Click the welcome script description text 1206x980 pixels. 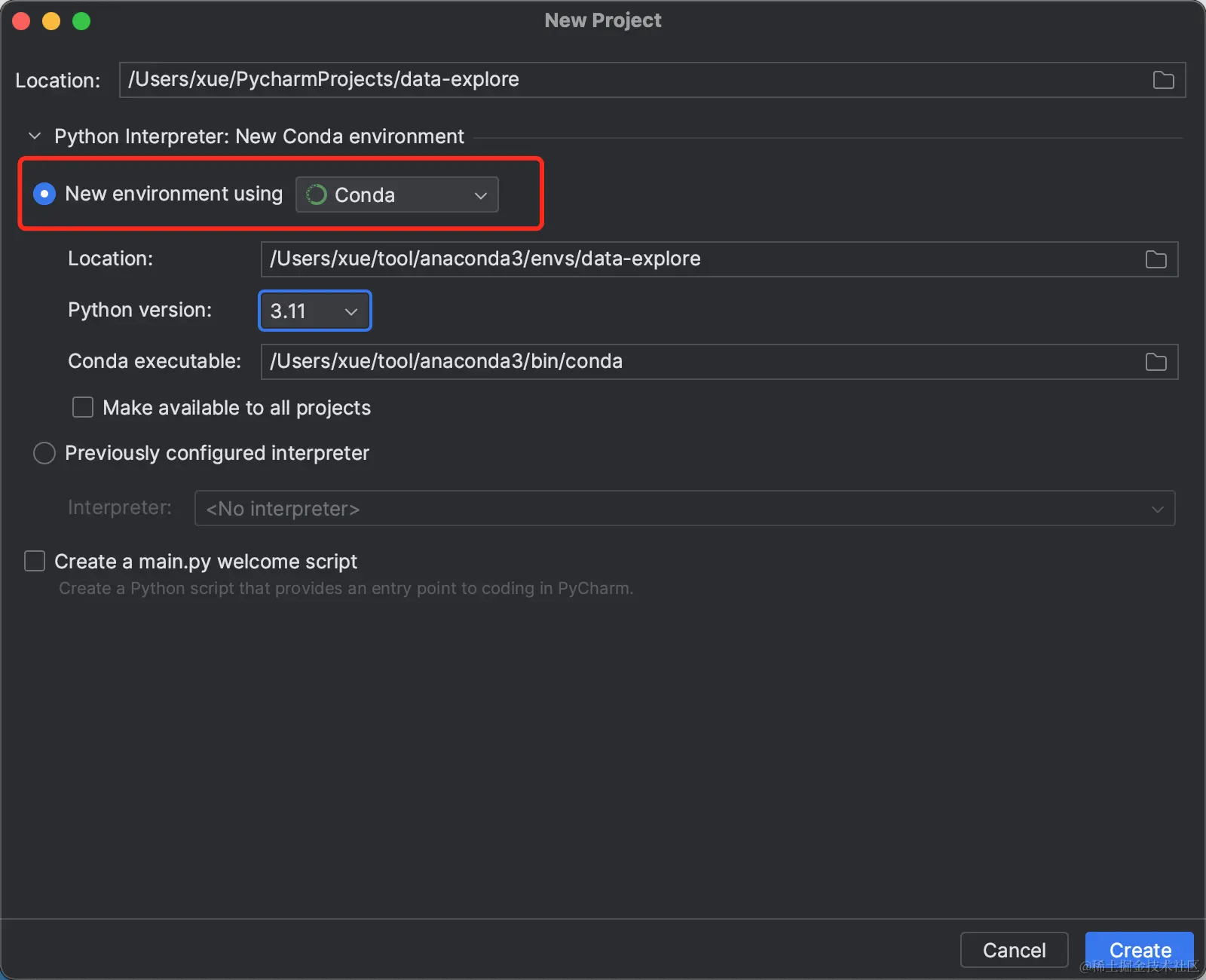point(346,588)
